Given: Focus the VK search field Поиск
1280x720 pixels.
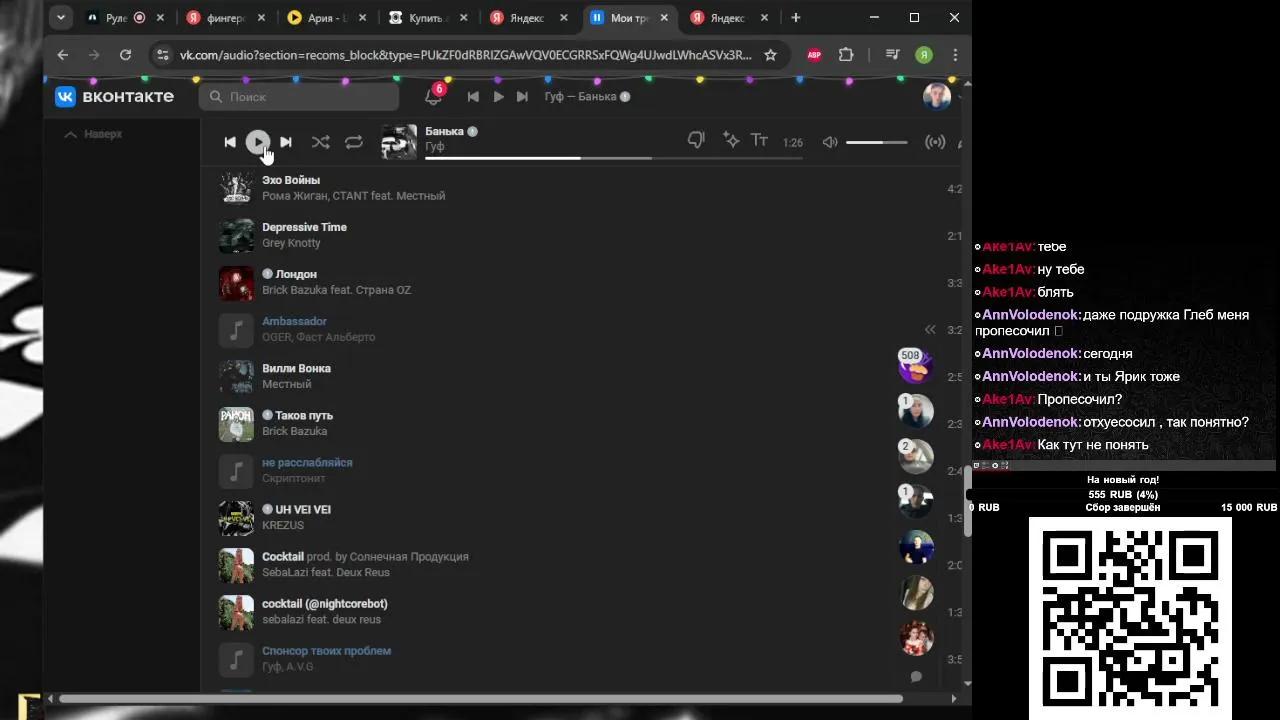Looking at the screenshot, I should click(x=298, y=96).
